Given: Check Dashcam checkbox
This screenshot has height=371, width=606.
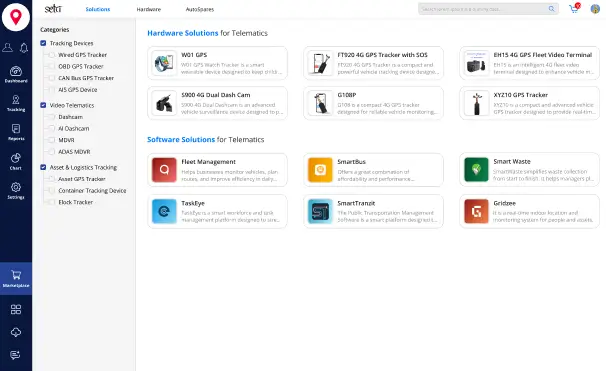Looking at the screenshot, I should (51, 117).
